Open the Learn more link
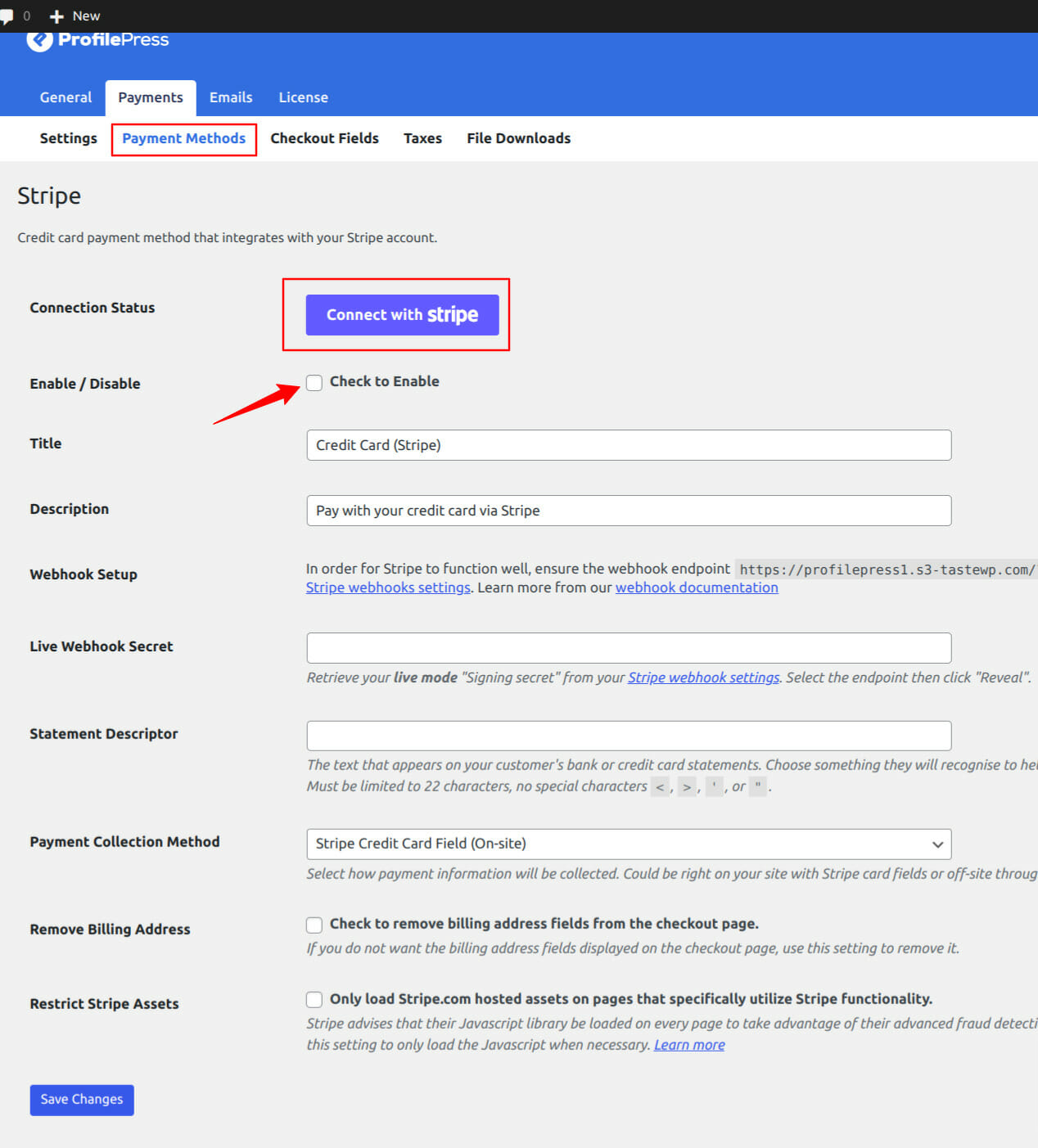The image size is (1038, 1148). pyautogui.click(x=689, y=1045)
